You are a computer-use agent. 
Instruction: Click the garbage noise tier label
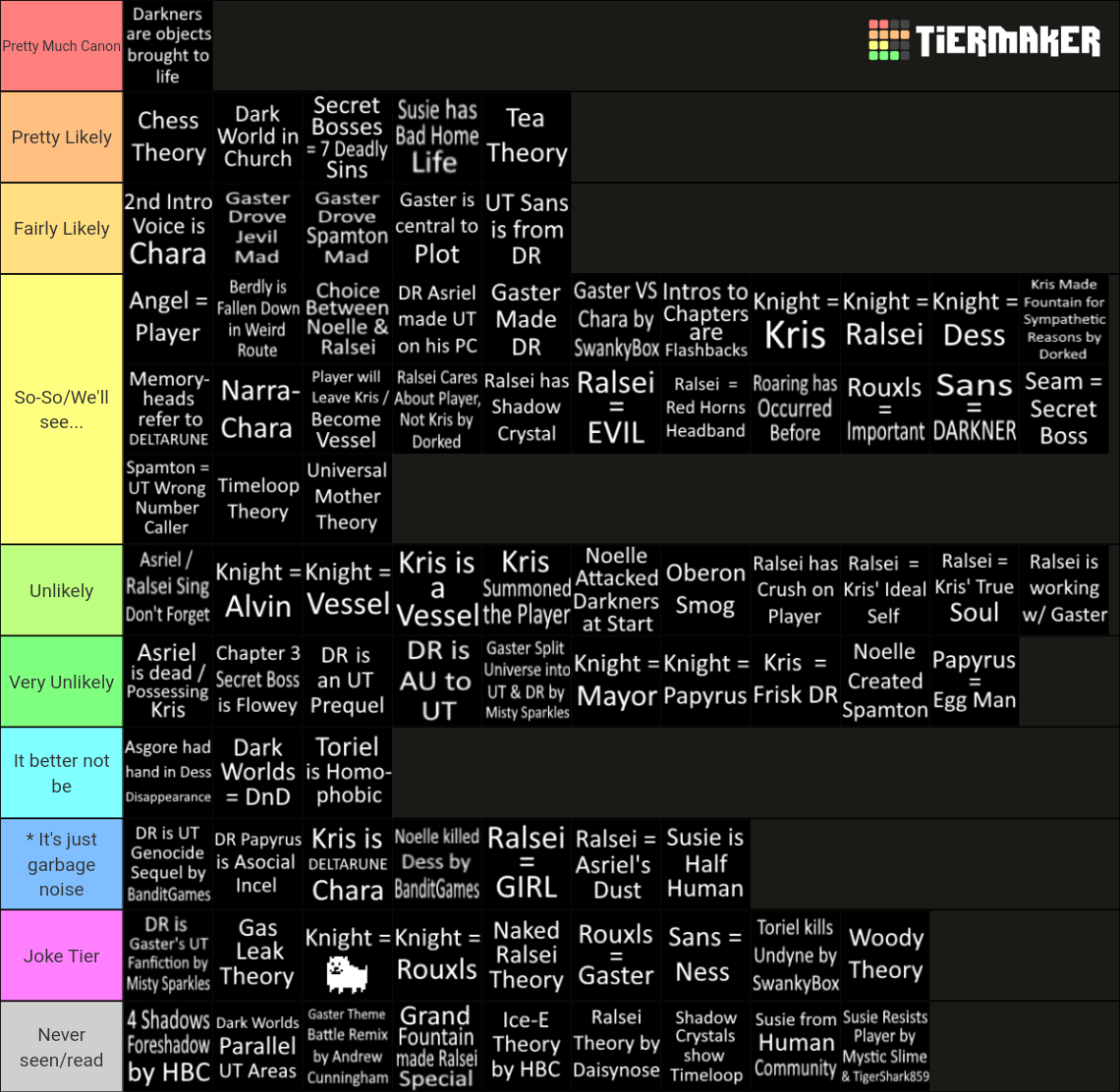62,864
